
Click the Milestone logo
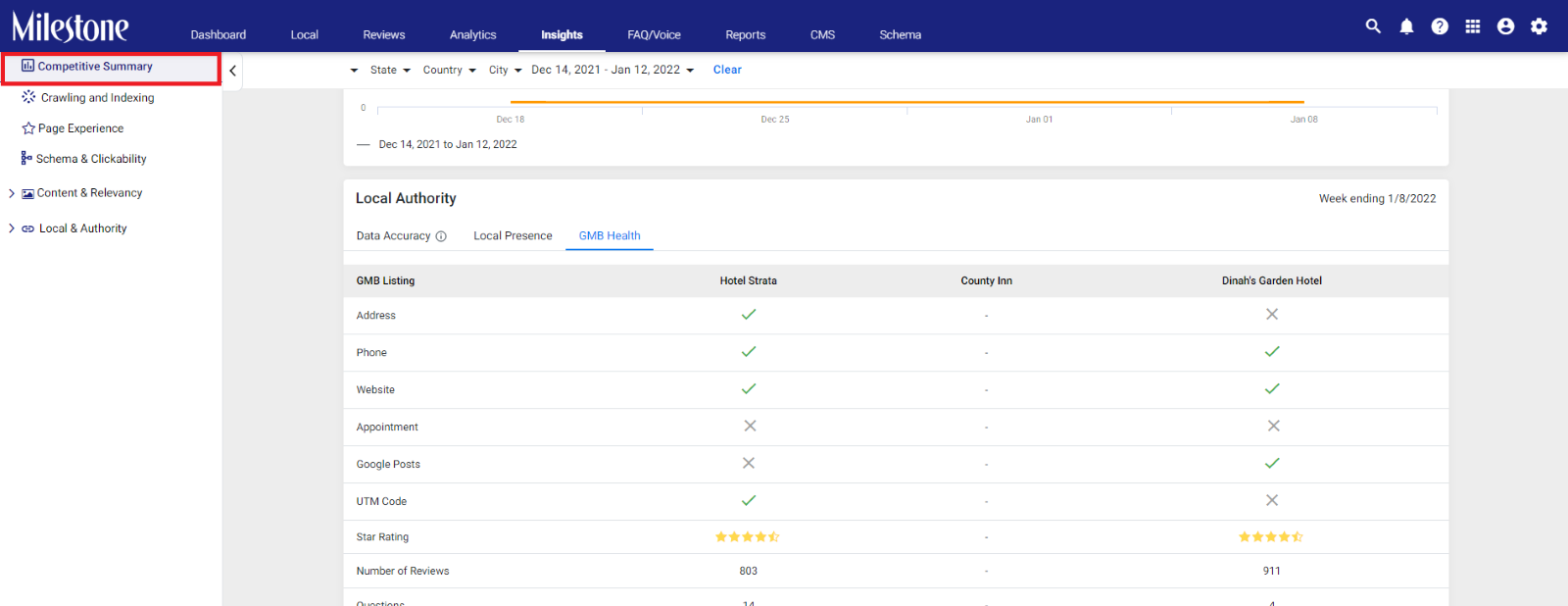pyautogui.click(x=70, y=26)
